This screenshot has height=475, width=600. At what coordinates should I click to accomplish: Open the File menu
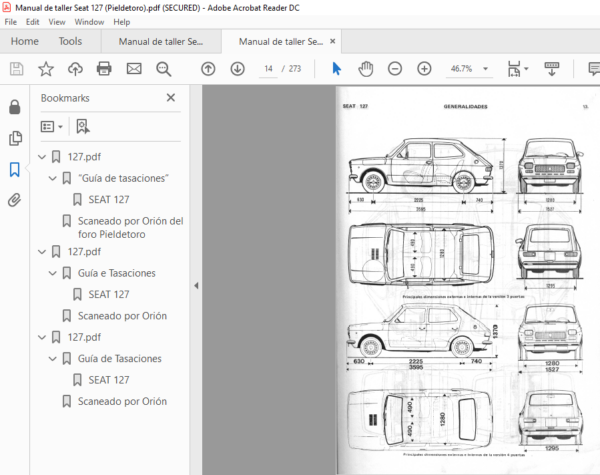click(x=10, y=22)
